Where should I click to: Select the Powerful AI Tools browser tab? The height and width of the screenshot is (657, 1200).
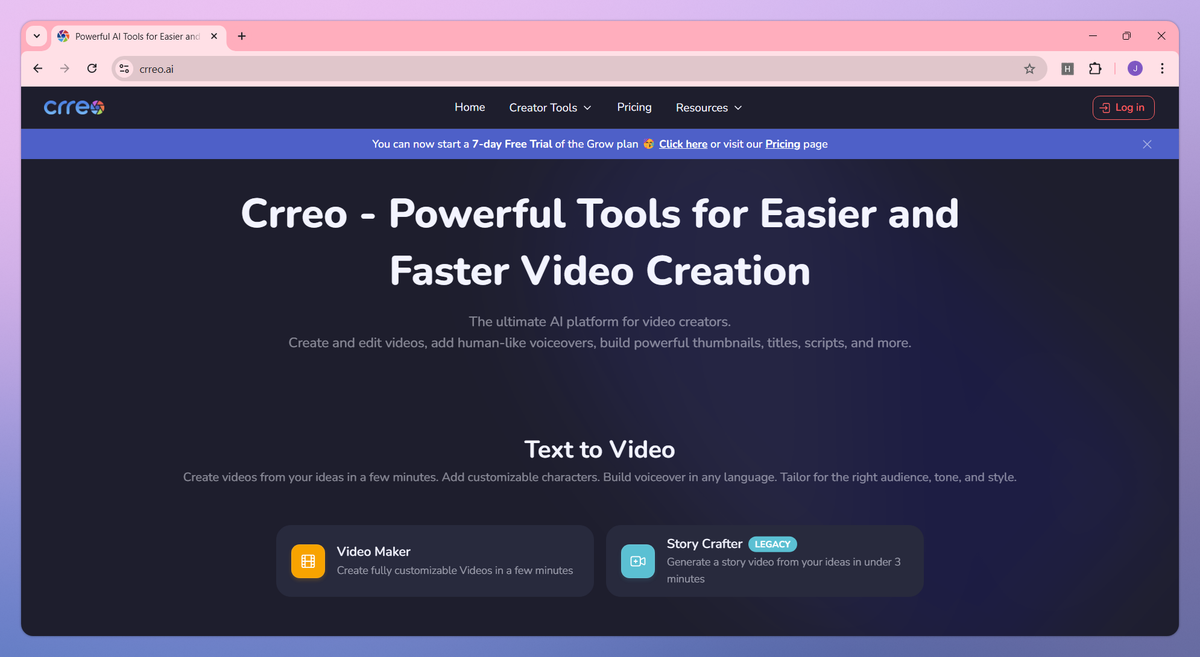(138, 36)
